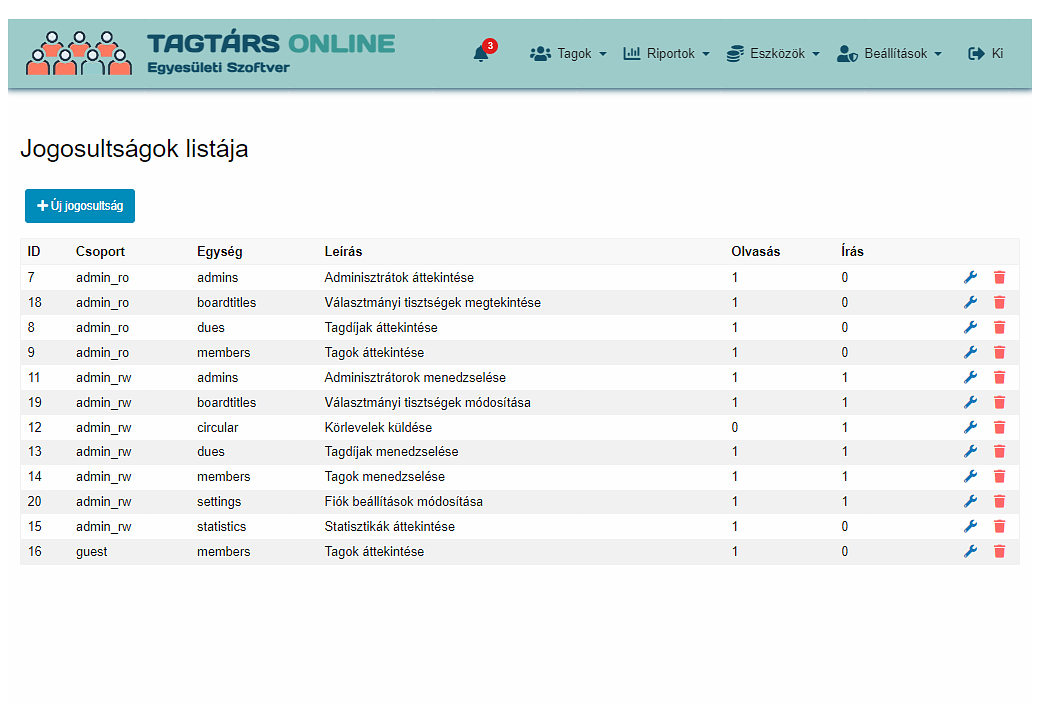1040x720 pixels.
Task: Open the Eszközök dropdown menu
Action: (x=773, y=54)
